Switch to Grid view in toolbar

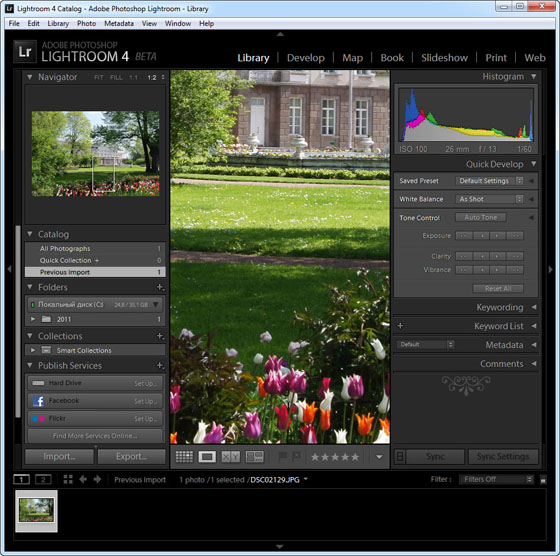tap(184, 456)
